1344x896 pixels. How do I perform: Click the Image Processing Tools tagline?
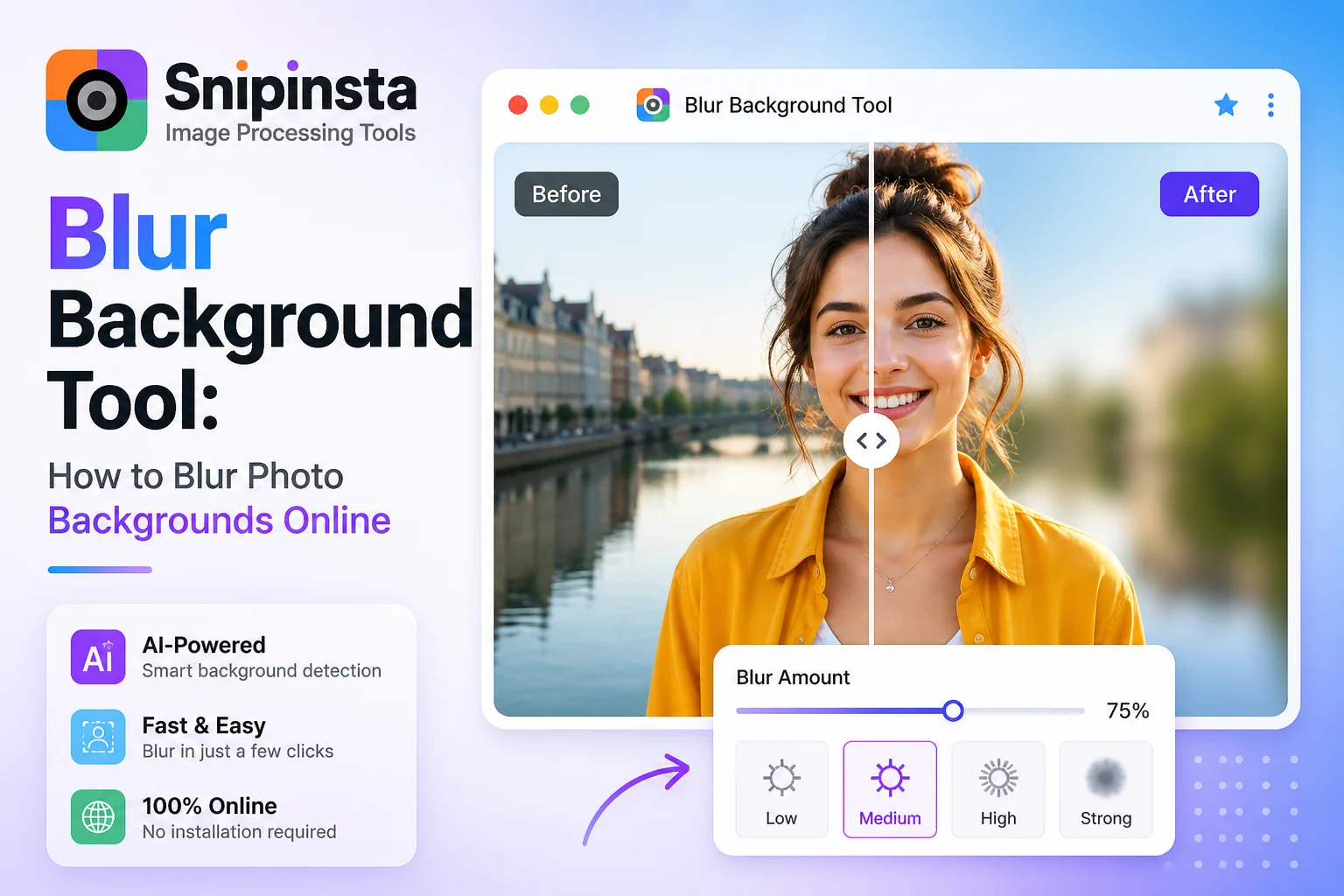290,133
